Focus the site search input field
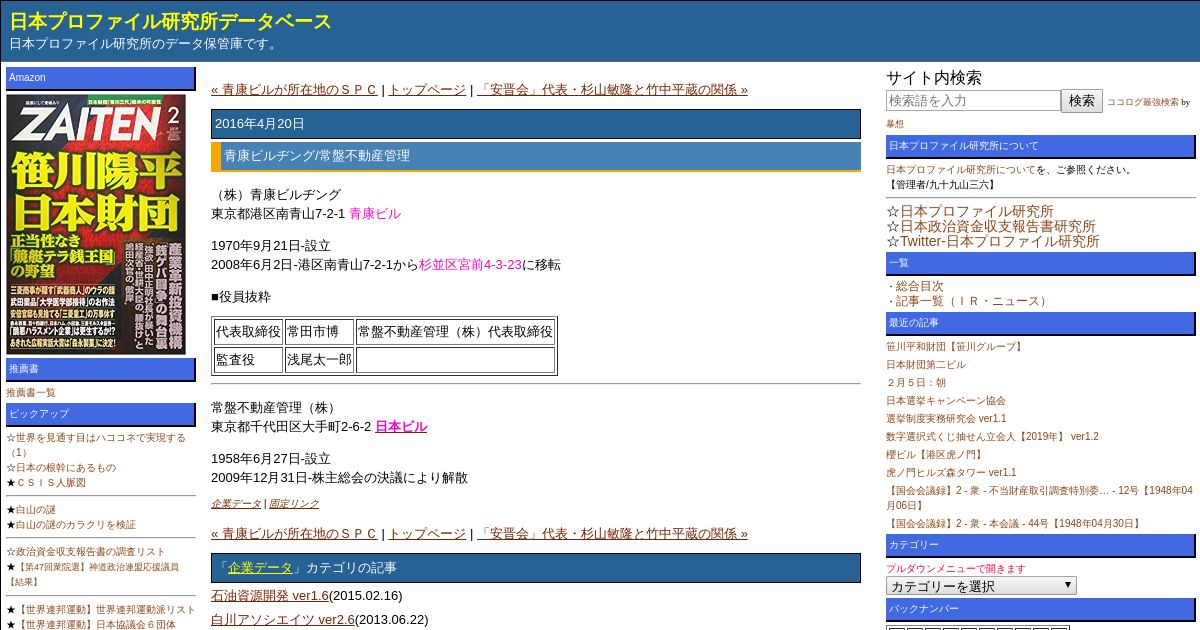The width and height of the screenshot is (1200, 630). point(973,101)
